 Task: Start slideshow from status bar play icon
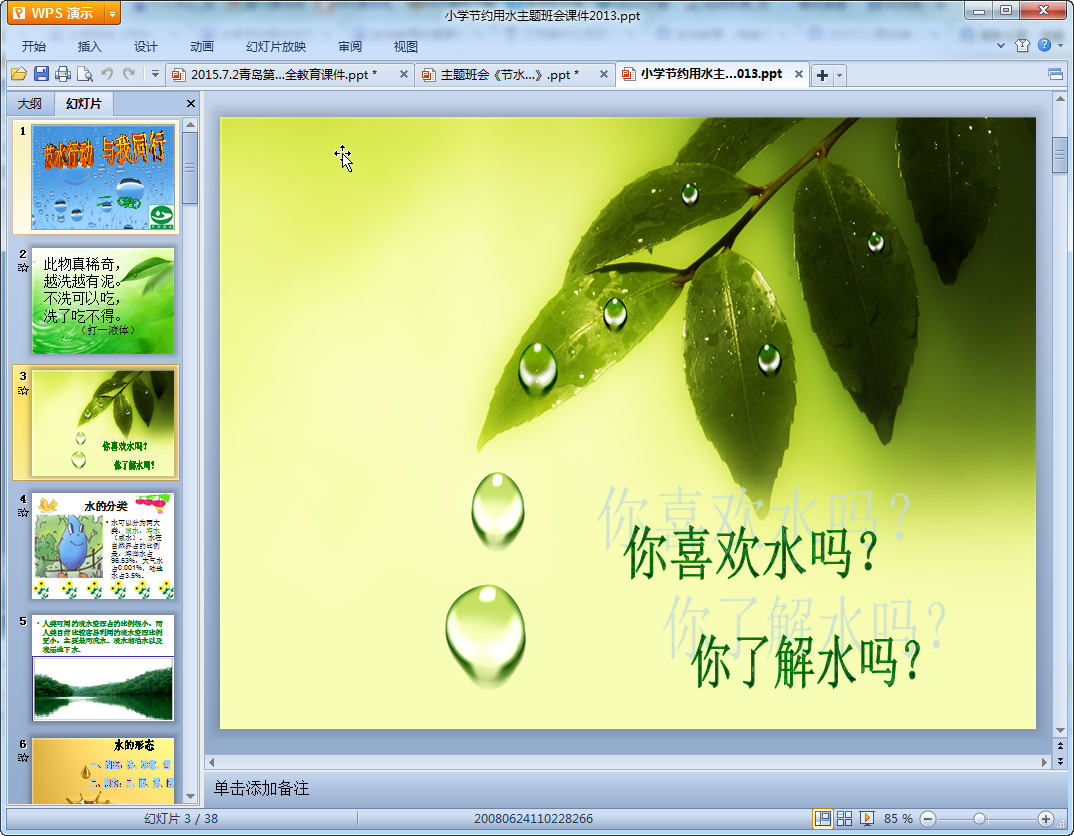click(x=866, y=818)
